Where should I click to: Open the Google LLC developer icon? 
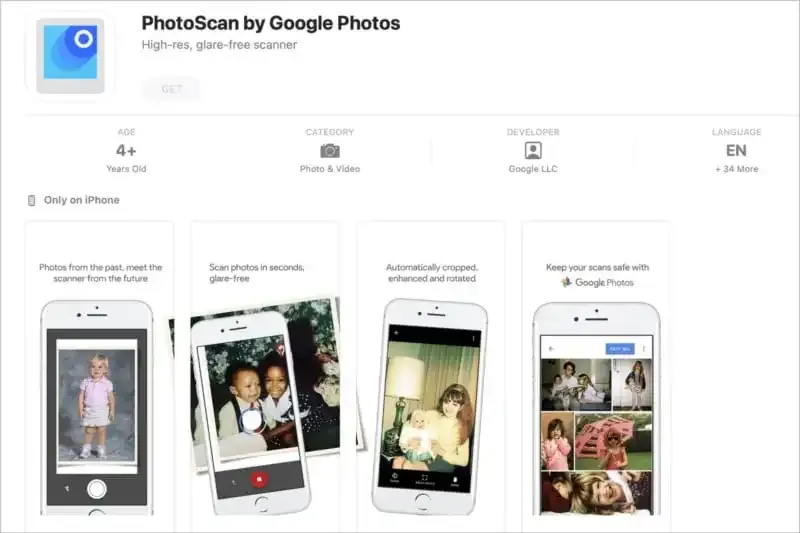tap(533, 150)
